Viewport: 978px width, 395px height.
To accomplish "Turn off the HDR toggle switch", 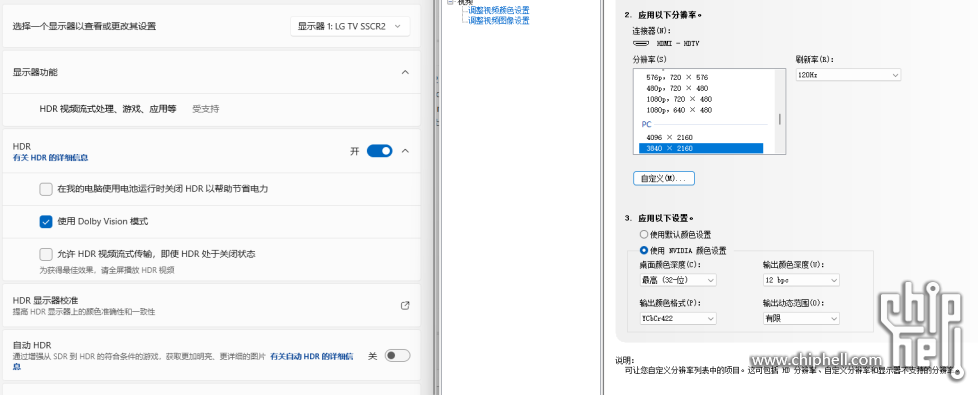I will click(x=379, y=151).
